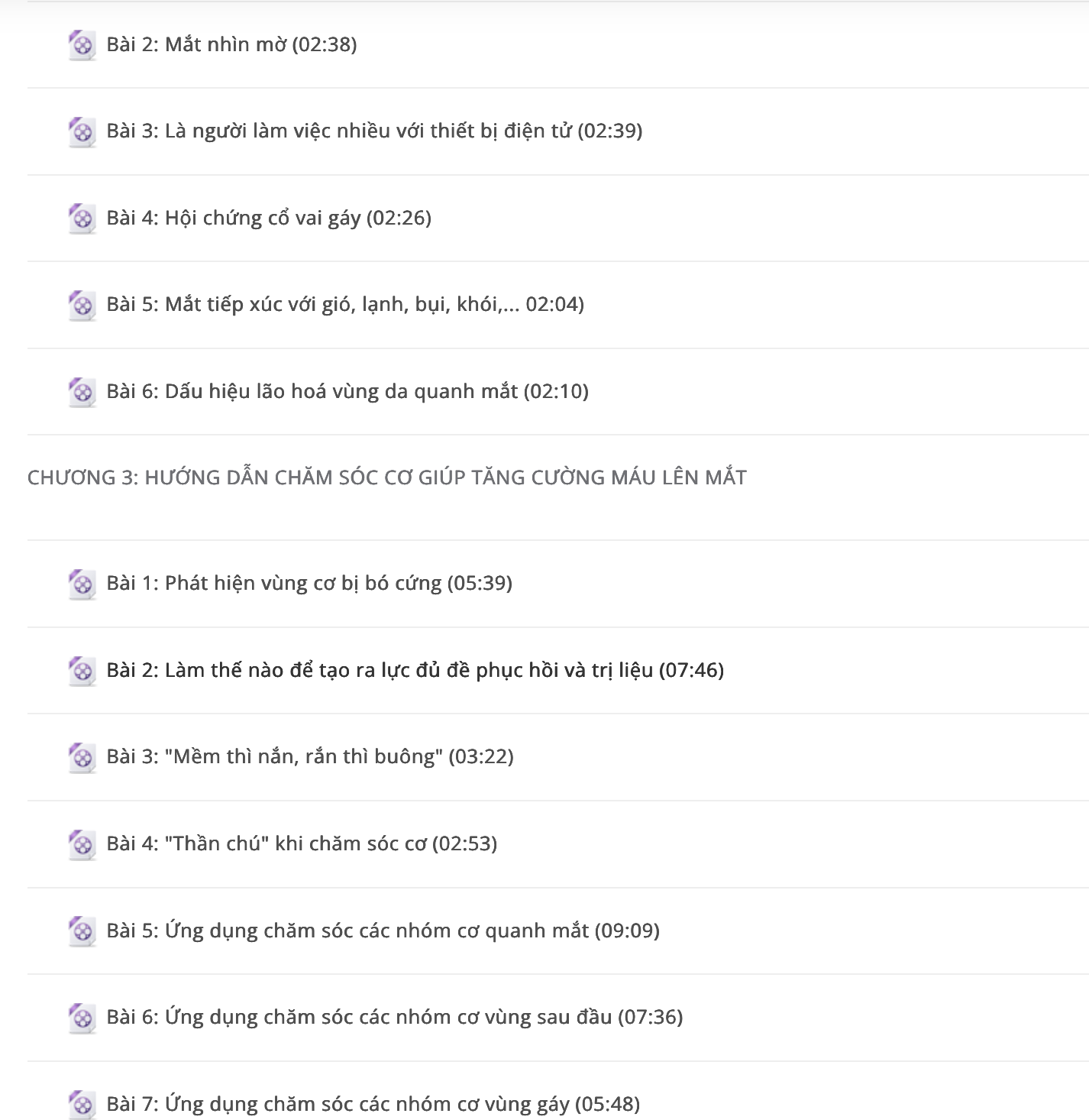Open lesson Mắt nhìn mờ (02:38)
The image size is (1089, 1120).
pyautogui.click(x=231, y=44)
